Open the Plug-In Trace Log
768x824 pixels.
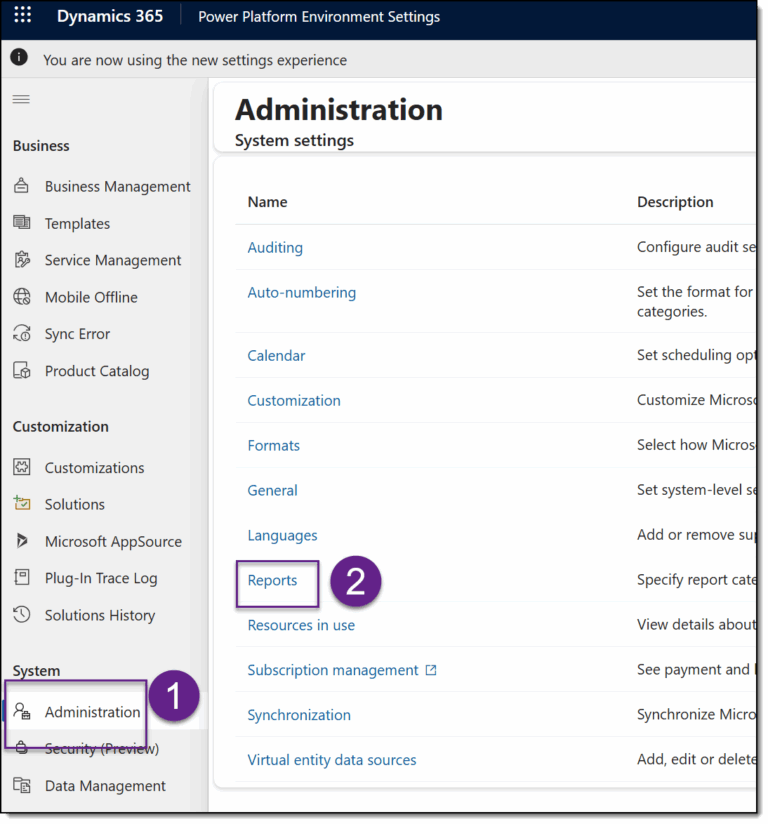[99, 578]
